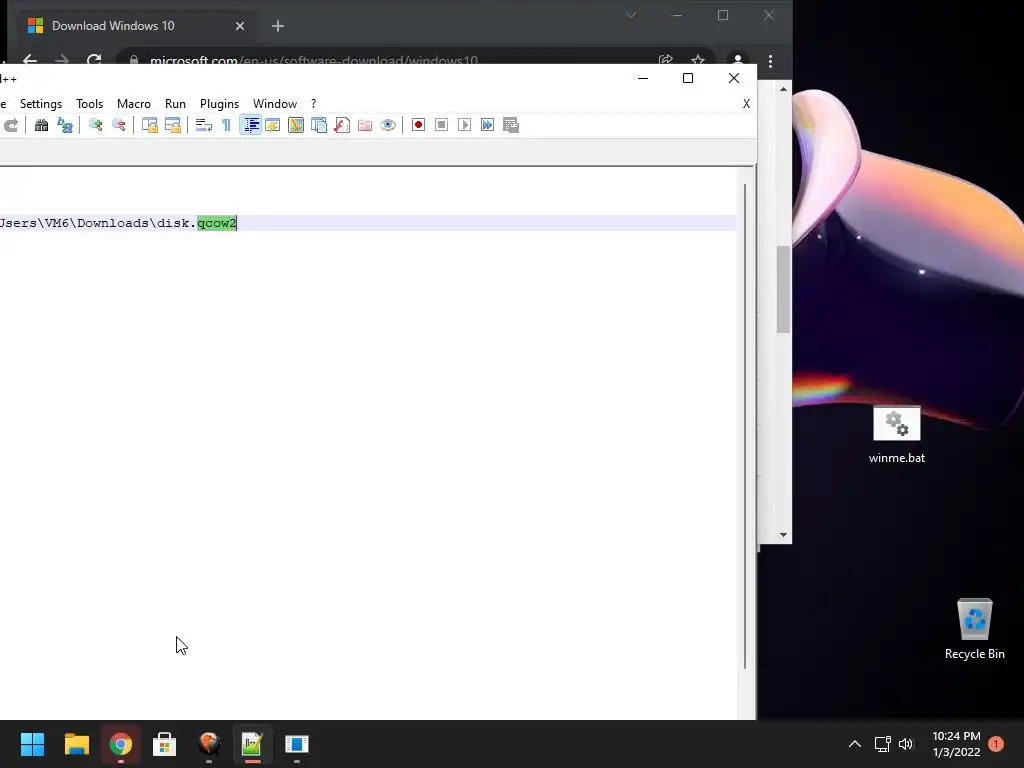Image resolution: width=1024 pixels, height=768 pixels.
Task: Open the Settings menu
Action: point(40,104)
